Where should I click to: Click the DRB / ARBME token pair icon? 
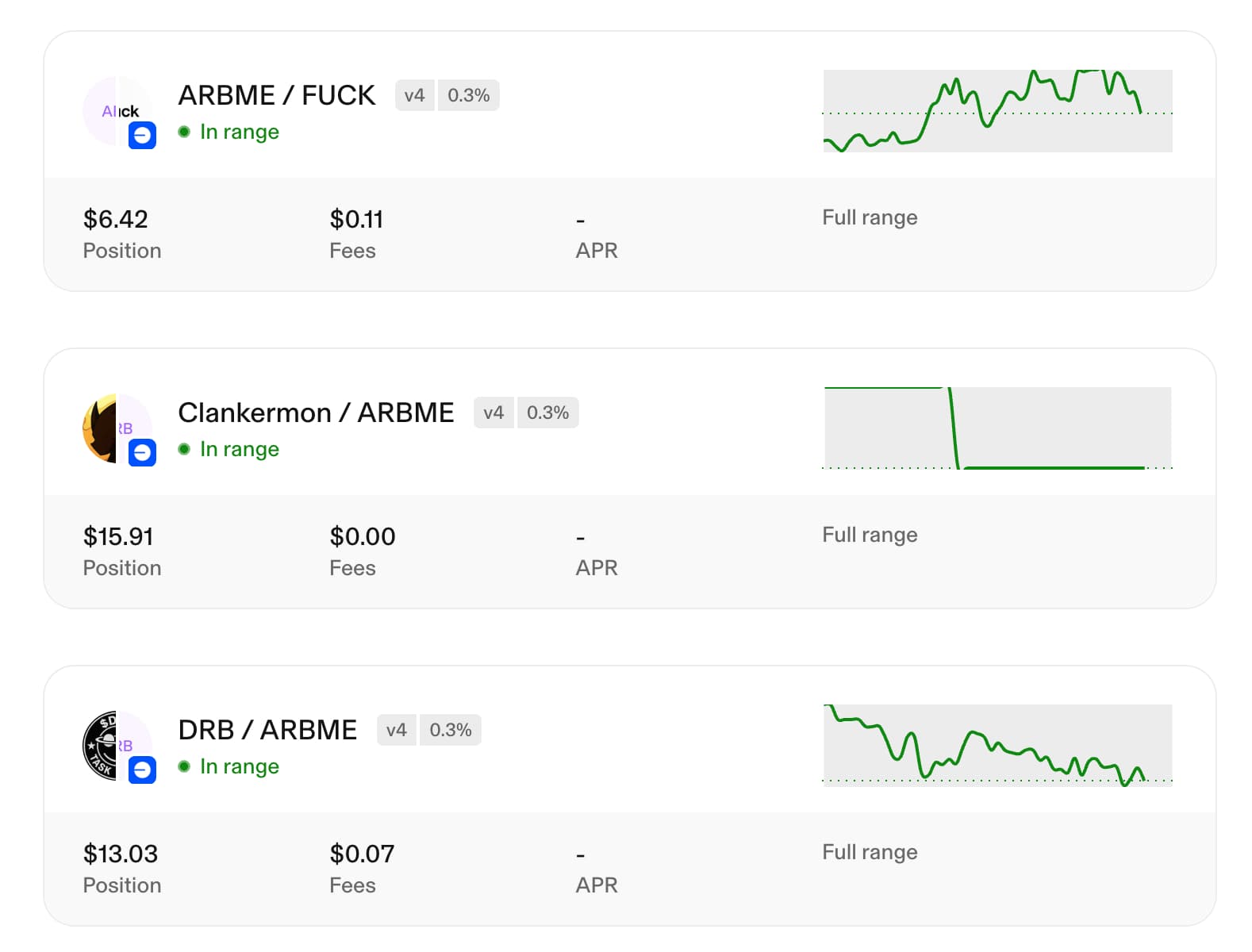click(116, 745)
